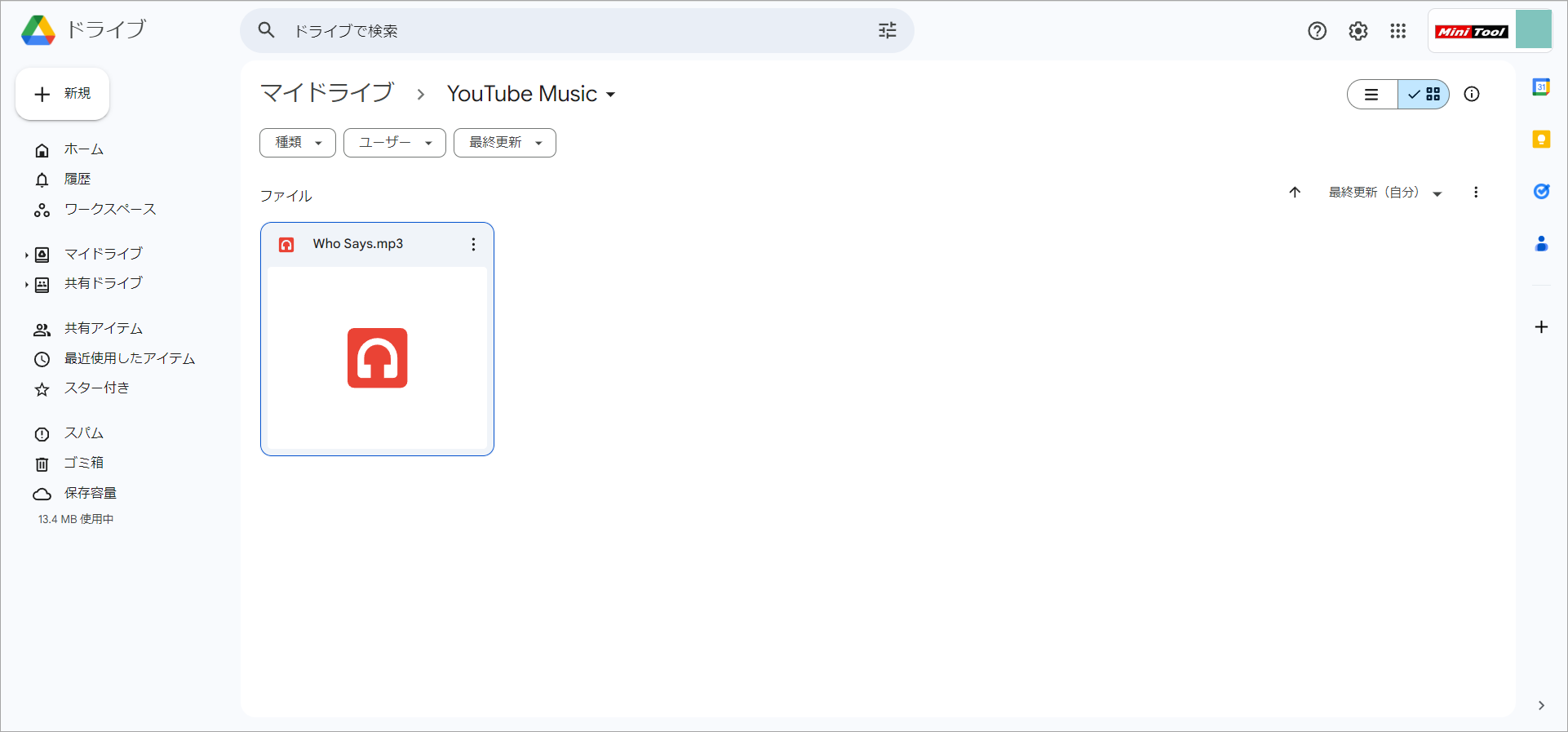1568x732 pixels.
Task: Get add-ons with the plus icon
Action: (x=1541, y=327)
